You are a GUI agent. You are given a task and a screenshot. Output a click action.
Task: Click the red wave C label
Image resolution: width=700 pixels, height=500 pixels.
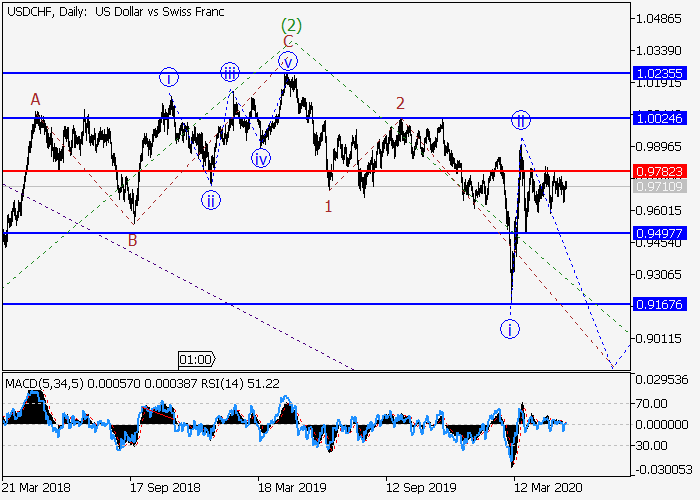point(288,42)
